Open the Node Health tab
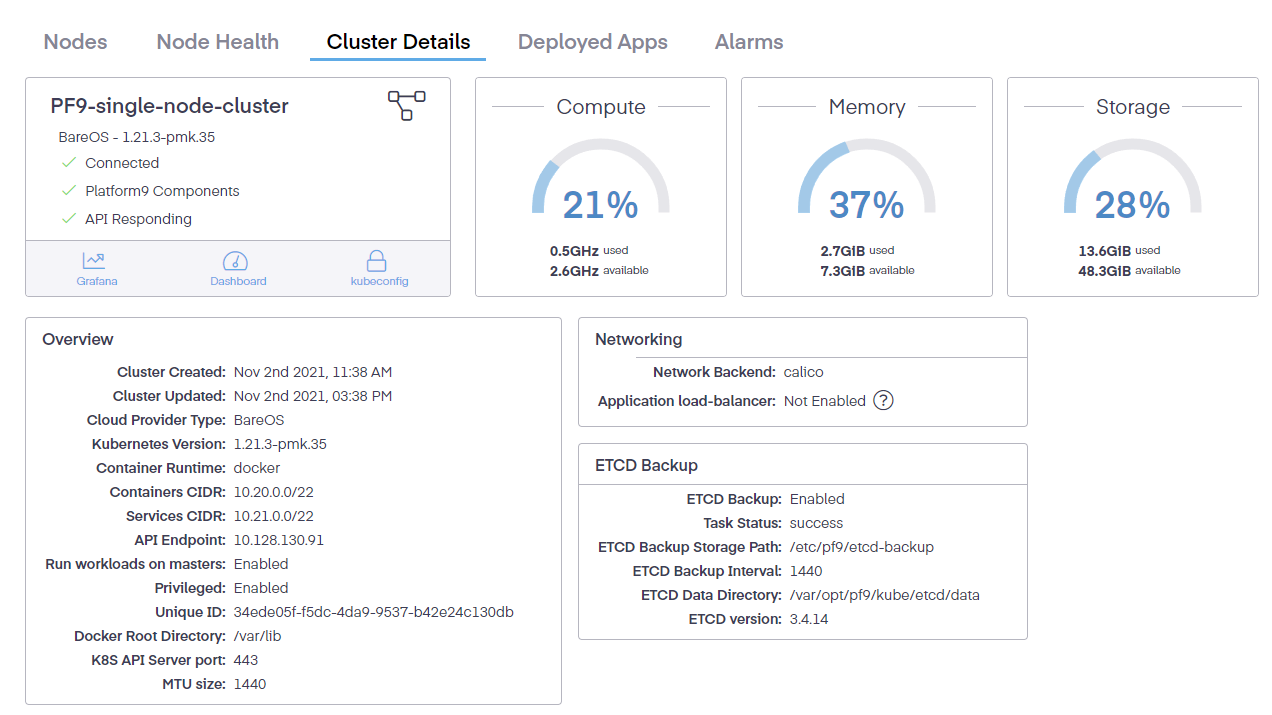Image resolution: width=1272 pixels, height=715 pixels. tap(217, 42)
